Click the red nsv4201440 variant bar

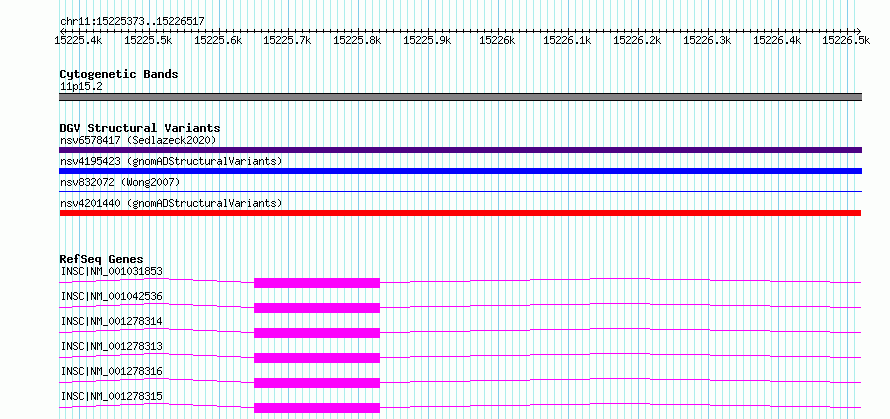point(460,213)
